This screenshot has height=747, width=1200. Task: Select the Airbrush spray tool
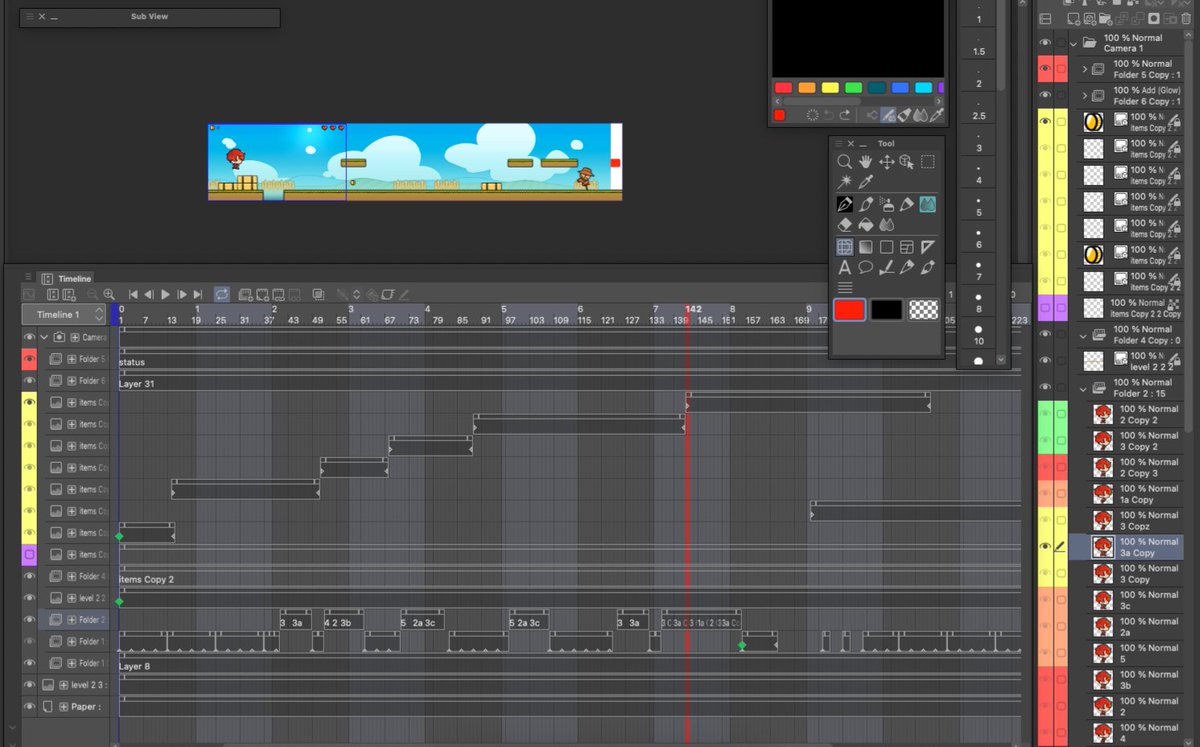[x=886, y=204]
